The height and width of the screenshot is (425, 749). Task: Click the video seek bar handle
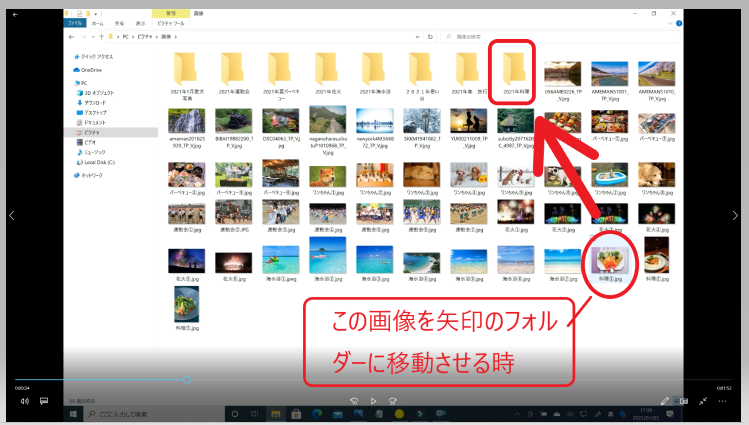187,380
